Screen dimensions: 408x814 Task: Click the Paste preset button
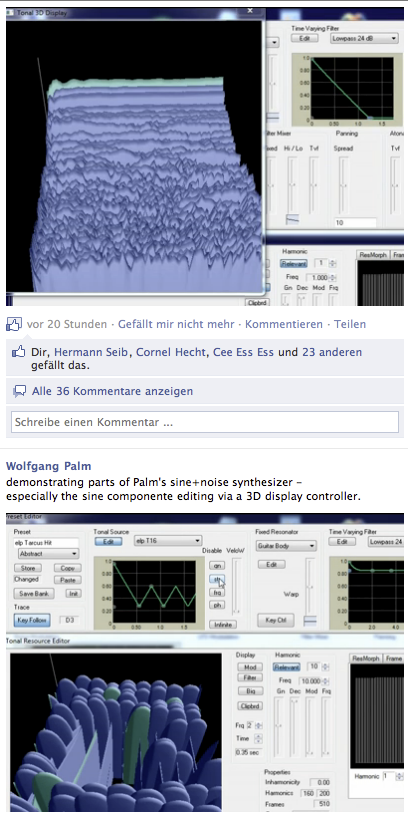point(67,580)
